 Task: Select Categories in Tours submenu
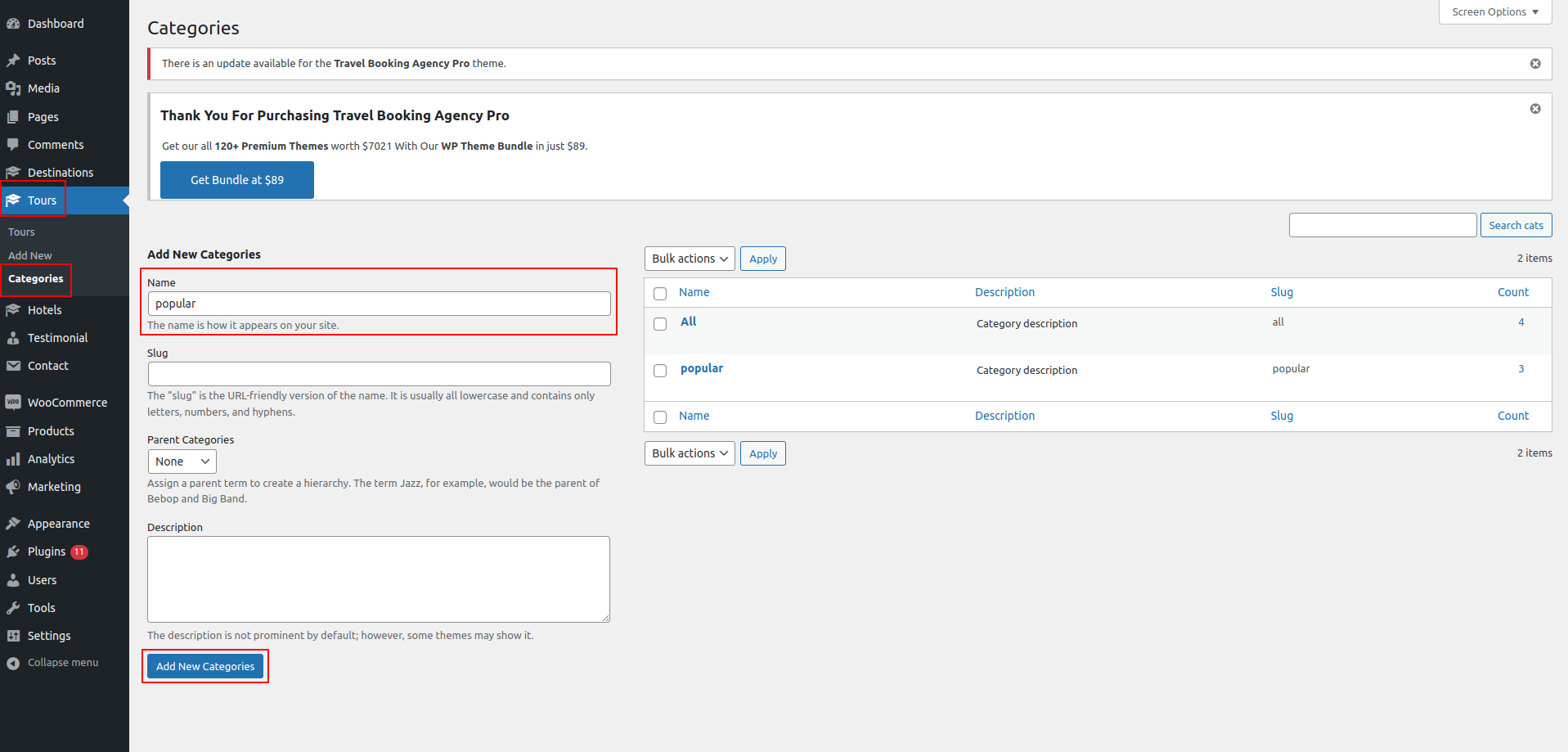[36, 279]
